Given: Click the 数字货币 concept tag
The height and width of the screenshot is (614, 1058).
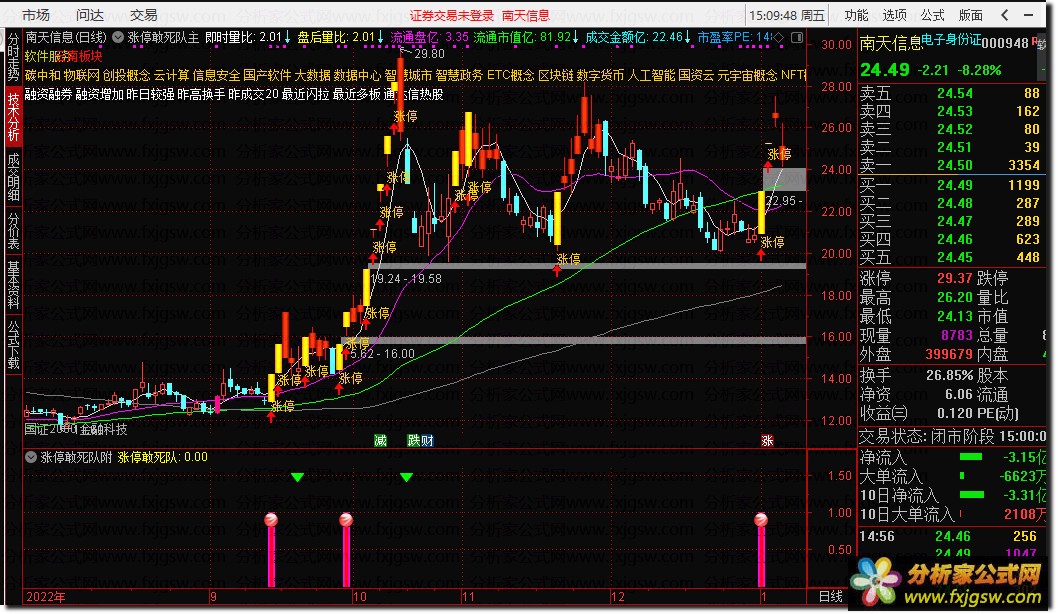Looking at the screenshot, I should point(601,76).
